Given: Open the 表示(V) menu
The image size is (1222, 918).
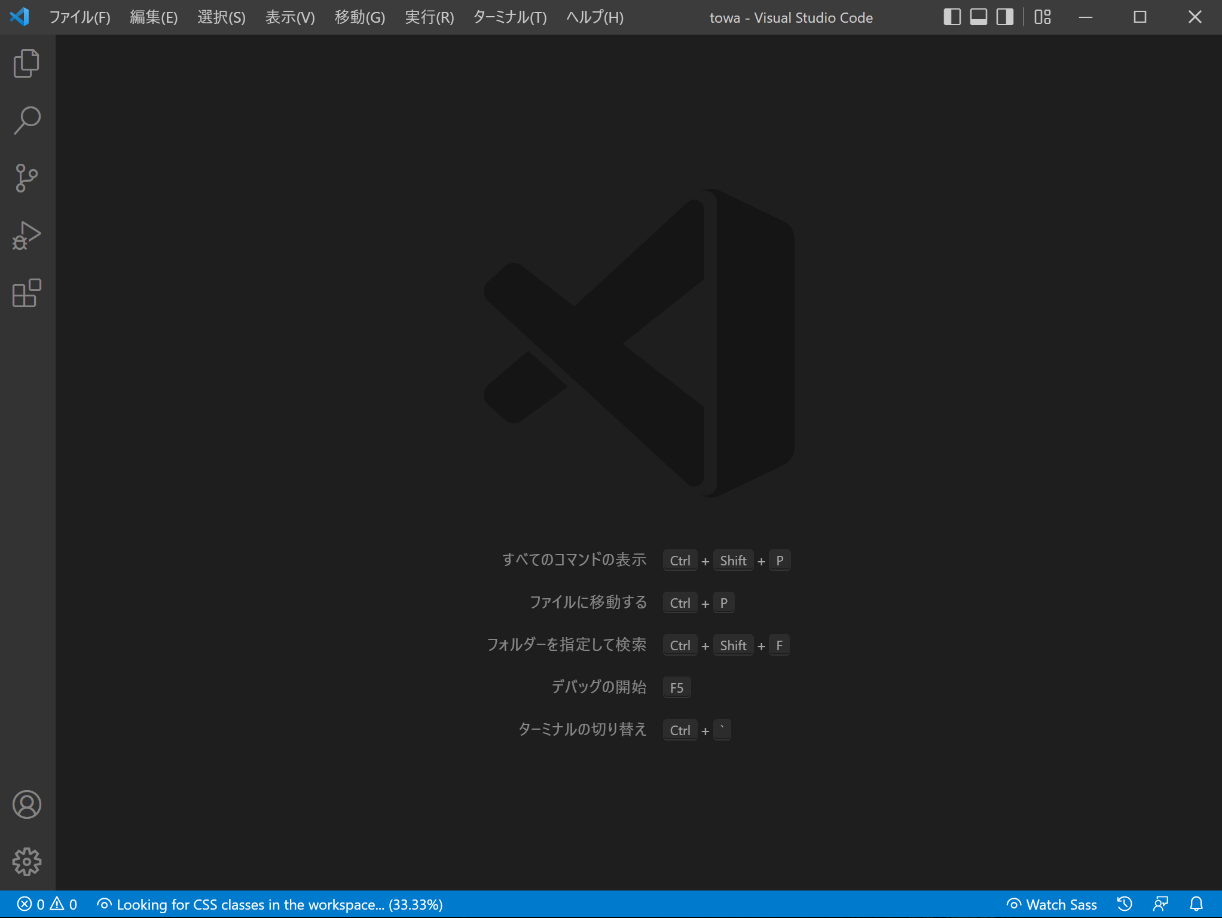Looking at the screenshot, I should pyautogui.click(x=290, y=17).
